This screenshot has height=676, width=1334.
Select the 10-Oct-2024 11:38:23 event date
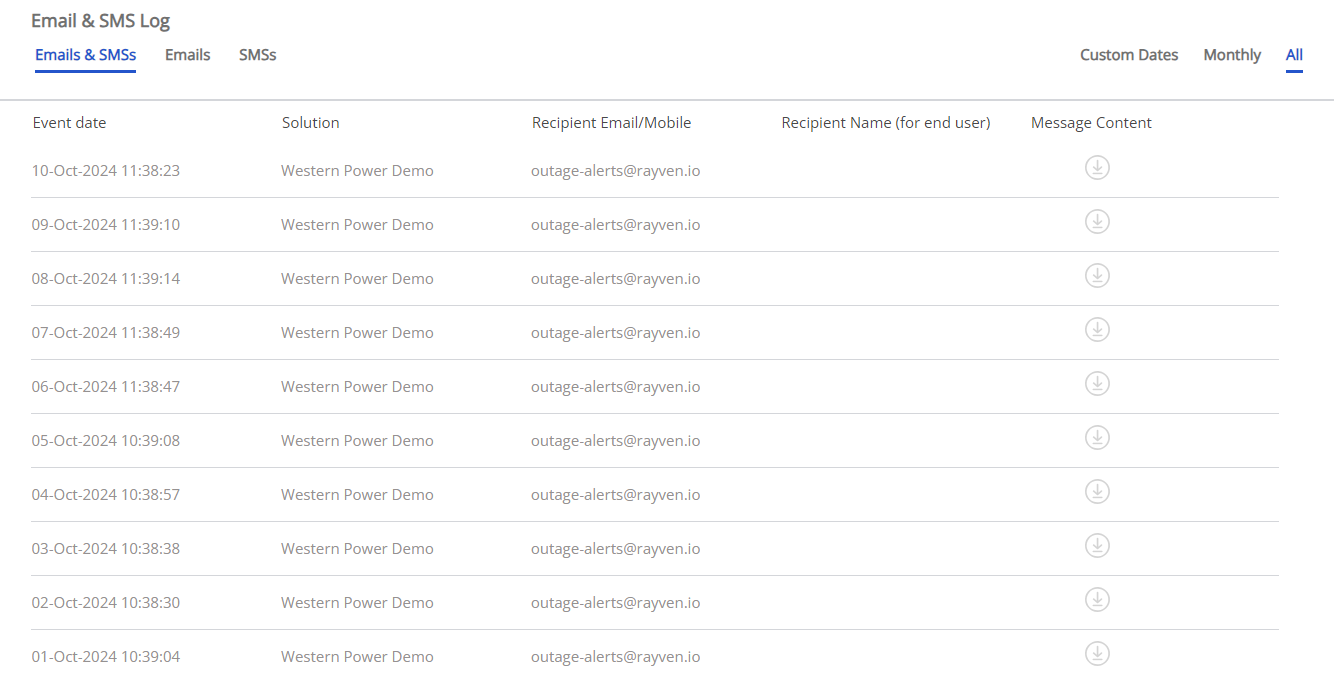click(x=106, y=171)
